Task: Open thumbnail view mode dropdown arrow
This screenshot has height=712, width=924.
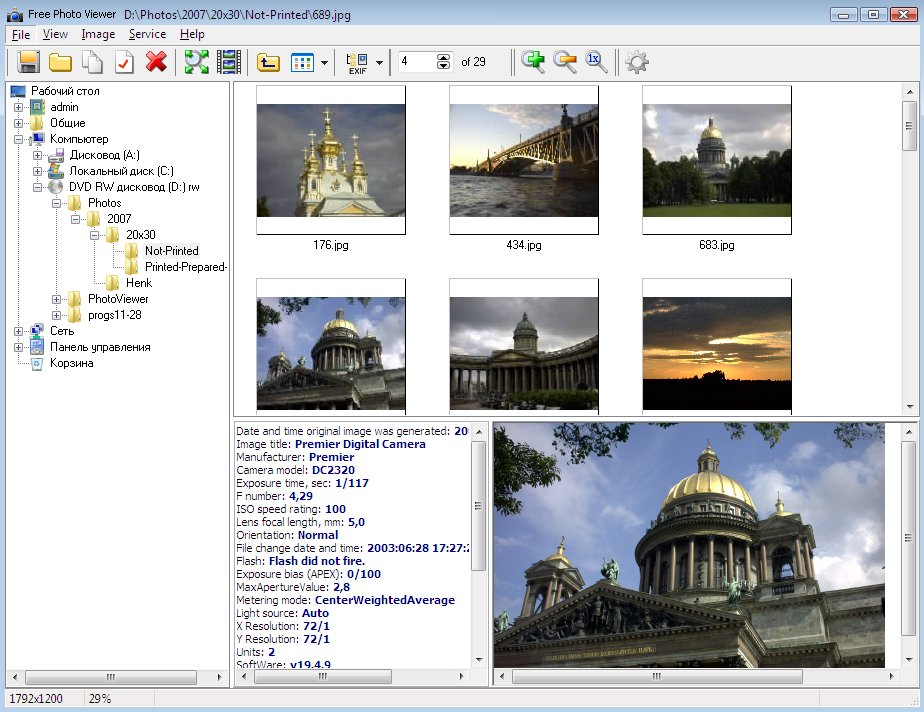Action: coord(325,63)
